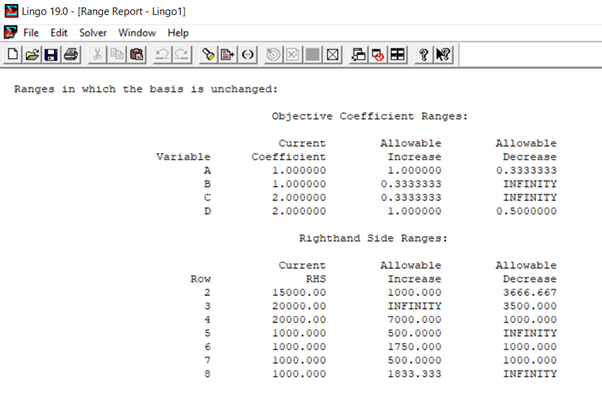602x400 pixels.
Task: Click the Tile windows icon
Action: click(x=397, y=55)
